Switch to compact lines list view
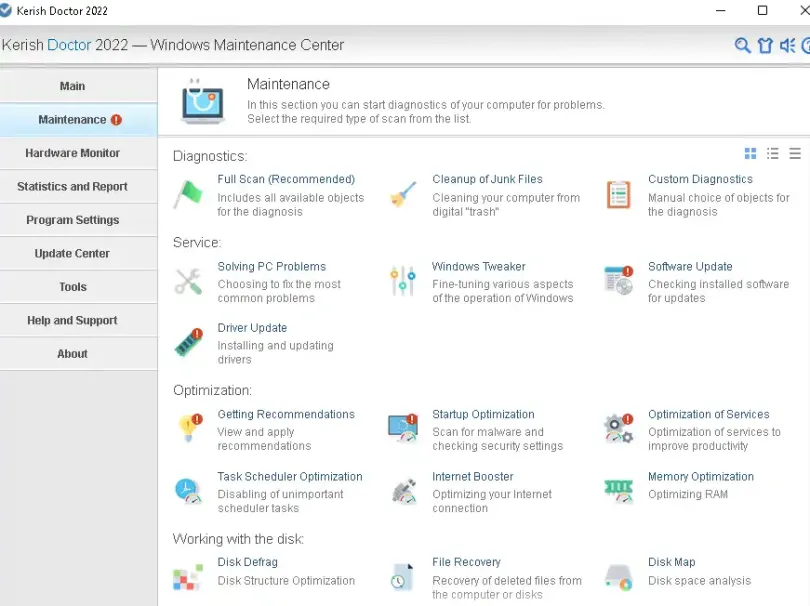810x606 pixels. 795,154
